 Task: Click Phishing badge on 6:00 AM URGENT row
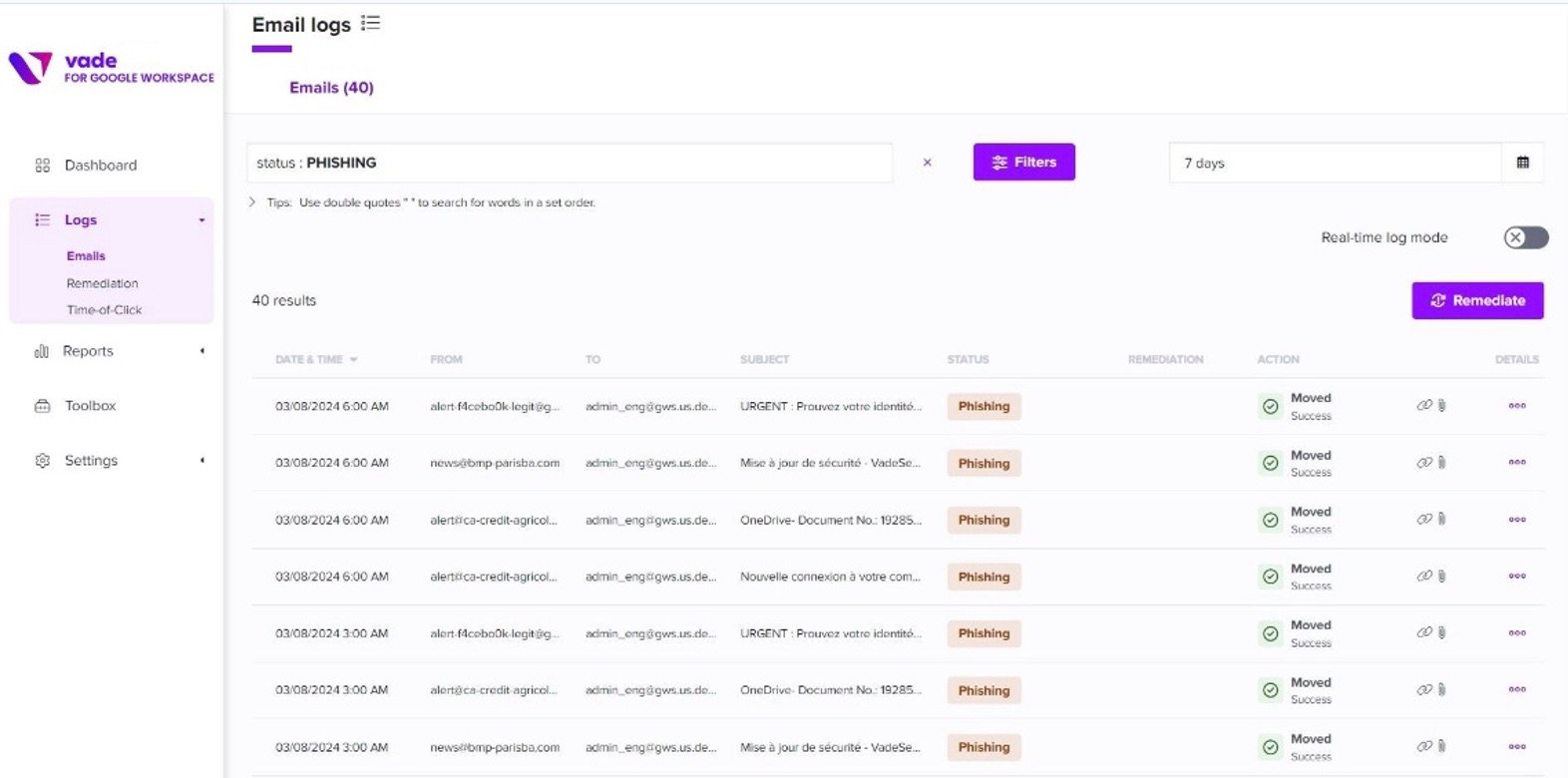(984, 406)
